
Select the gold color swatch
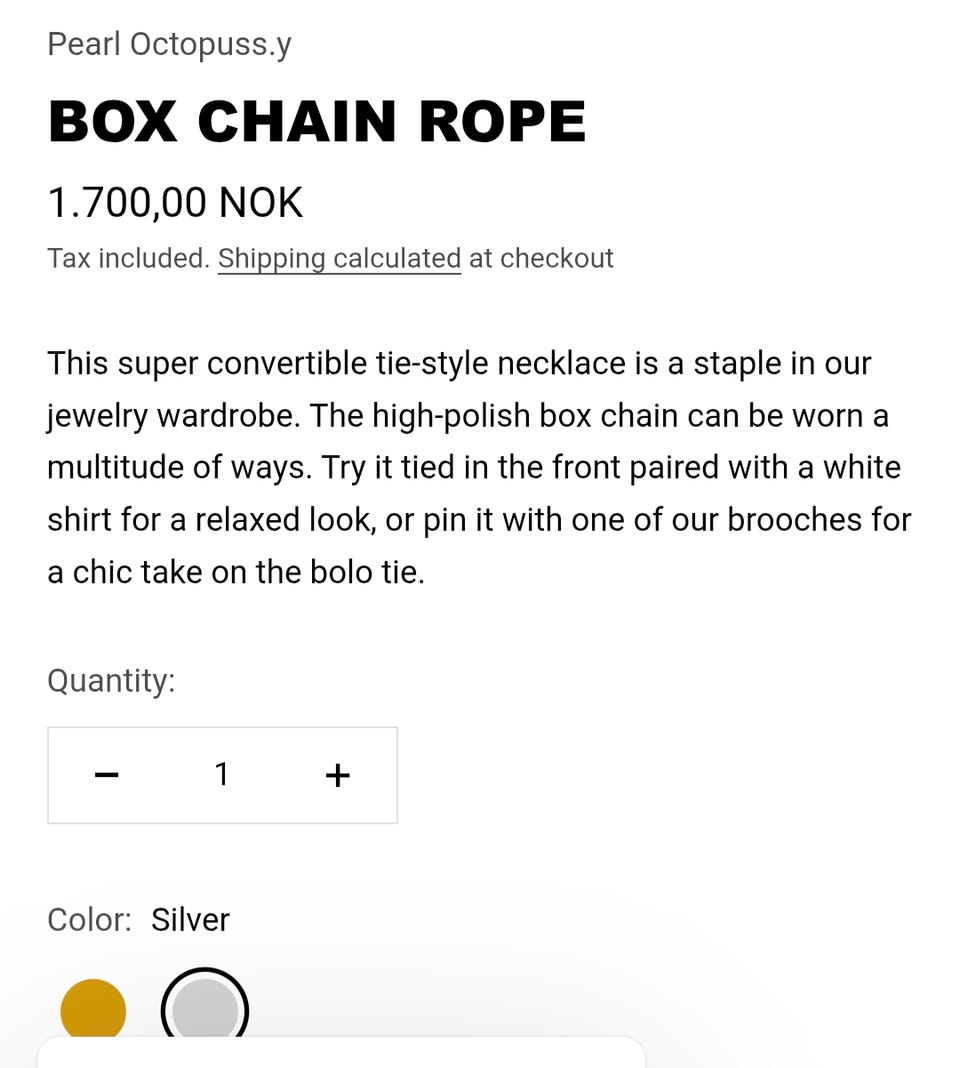[93, 1008]
